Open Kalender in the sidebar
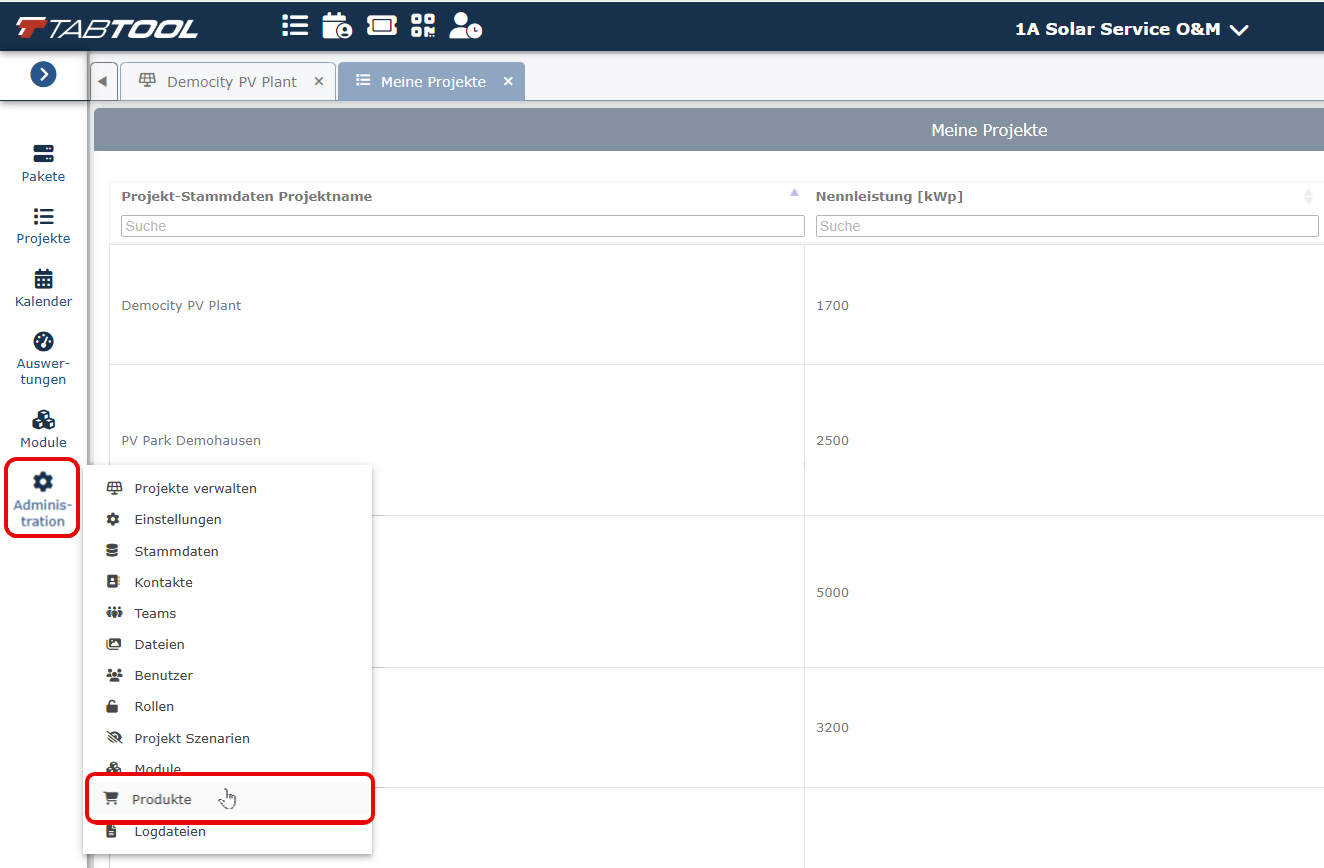1324x868 pixels. (43, 289)
